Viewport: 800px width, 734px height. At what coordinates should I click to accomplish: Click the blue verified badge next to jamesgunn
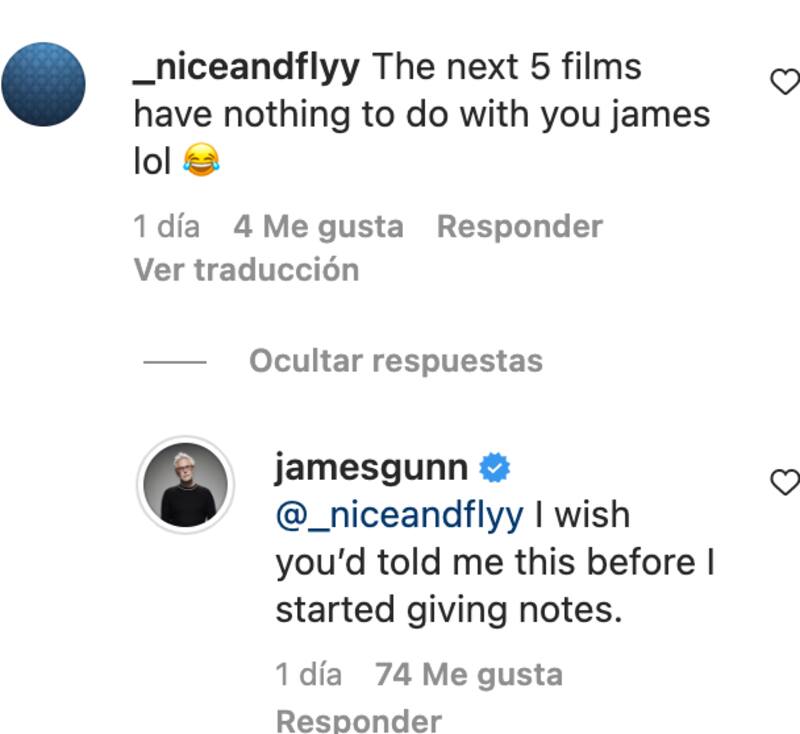click(494, 467)
